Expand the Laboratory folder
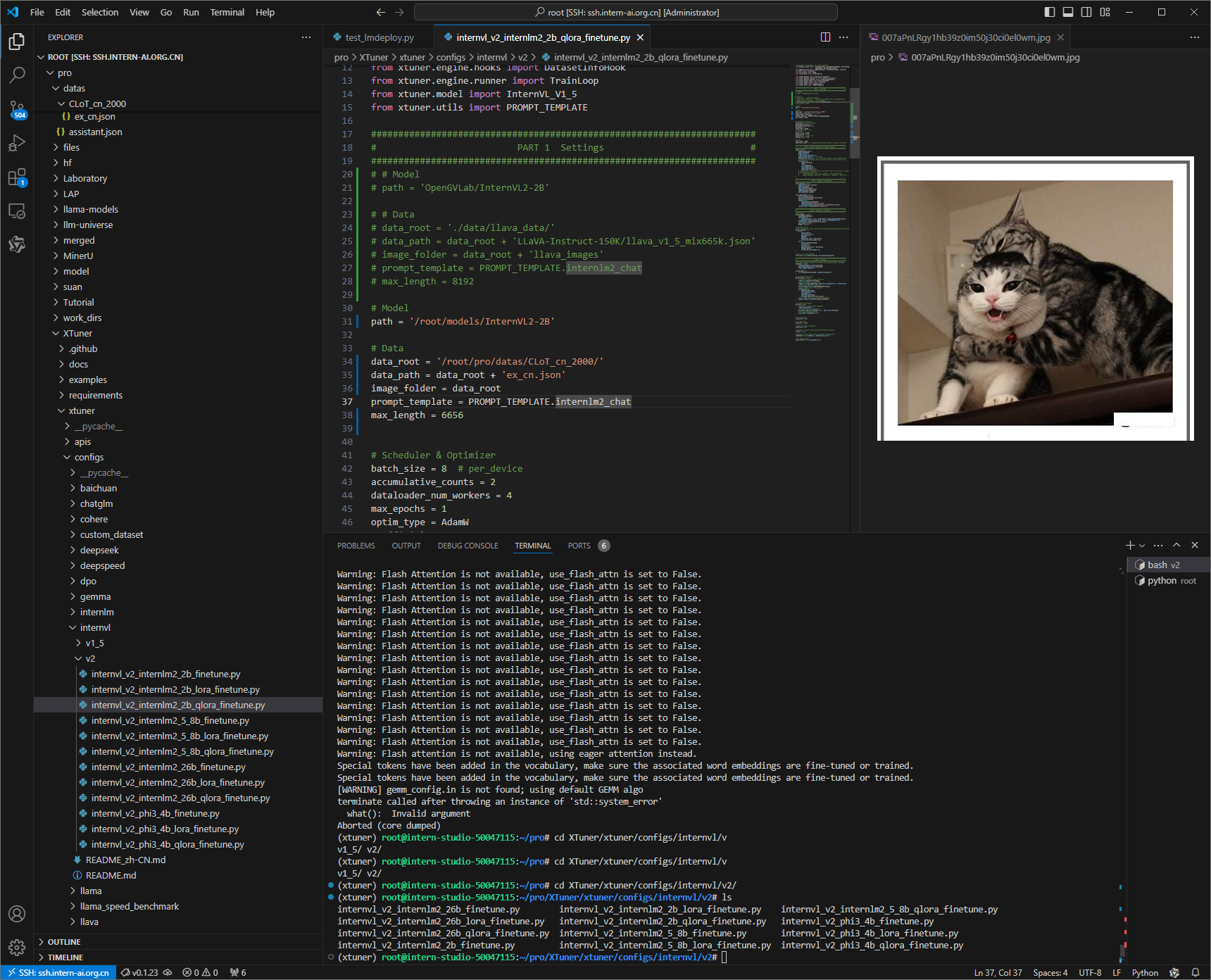 click(x=178, y=178)
